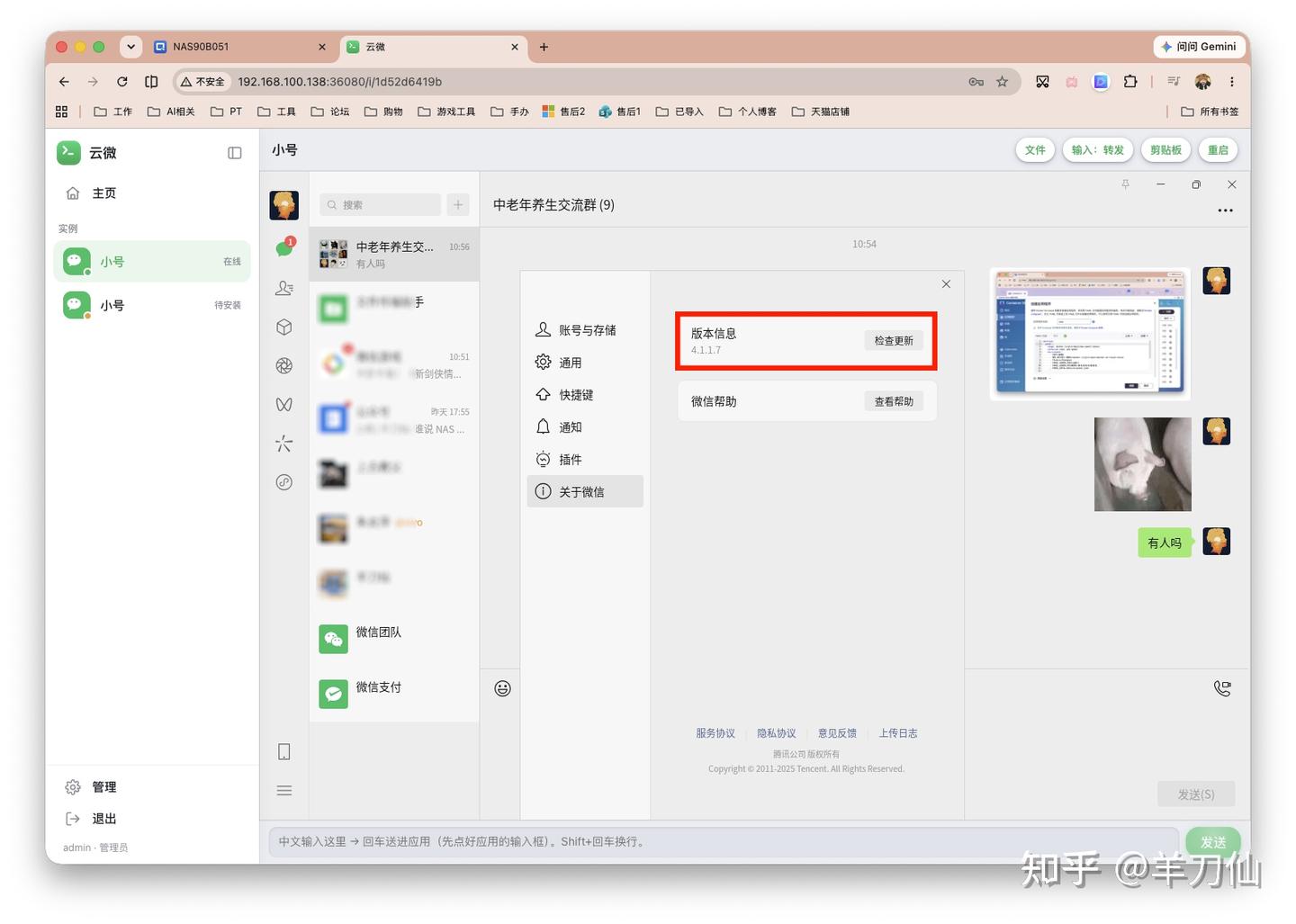Open the 微信团队 chat row
This screenshot has width=1296, height=924.
click(x=394, y=639)
